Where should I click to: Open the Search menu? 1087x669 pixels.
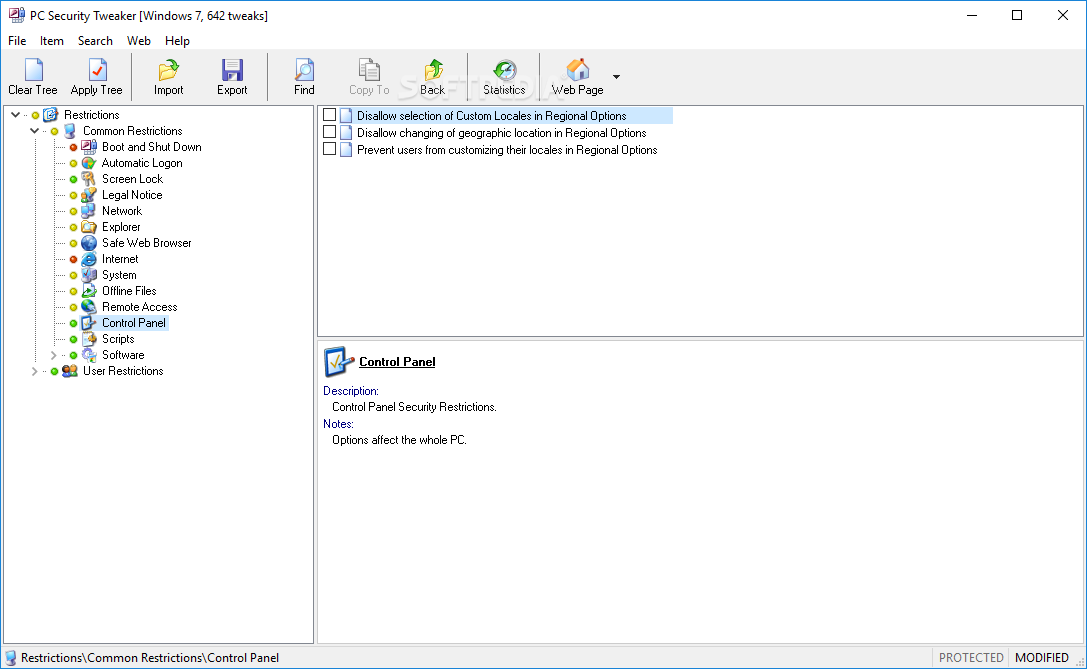95,41
